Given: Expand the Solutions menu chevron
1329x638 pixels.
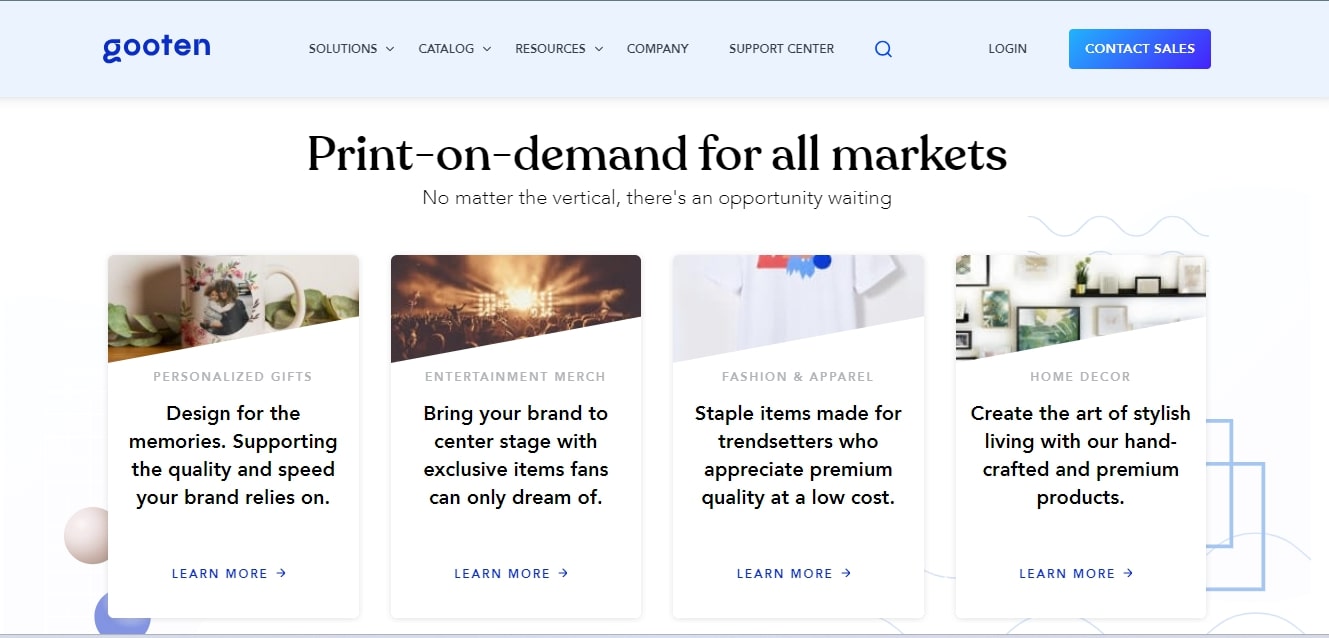Looking at the screenshot, I should 390,49.
